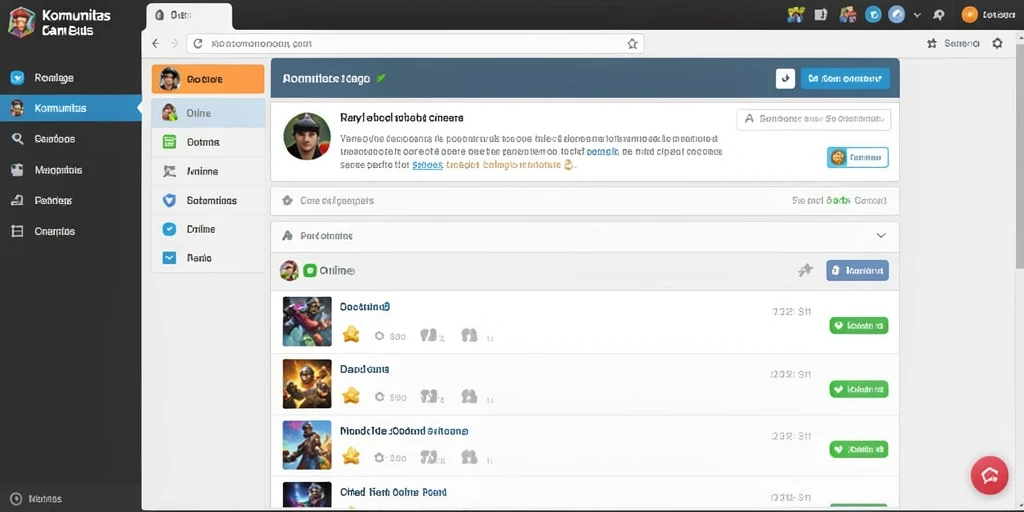
Task: Open the inner sidebar item below the green list icon
Action: point(208,172)
